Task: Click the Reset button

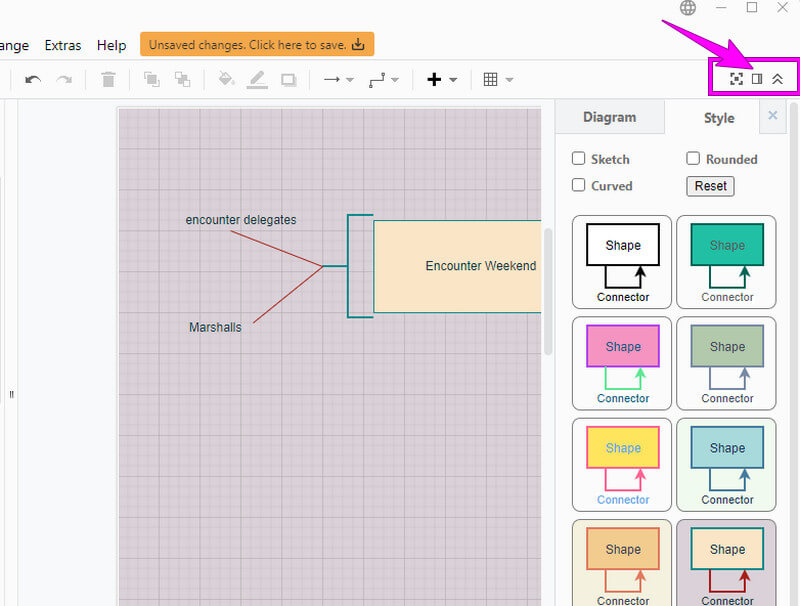Action: pos(710,186)
